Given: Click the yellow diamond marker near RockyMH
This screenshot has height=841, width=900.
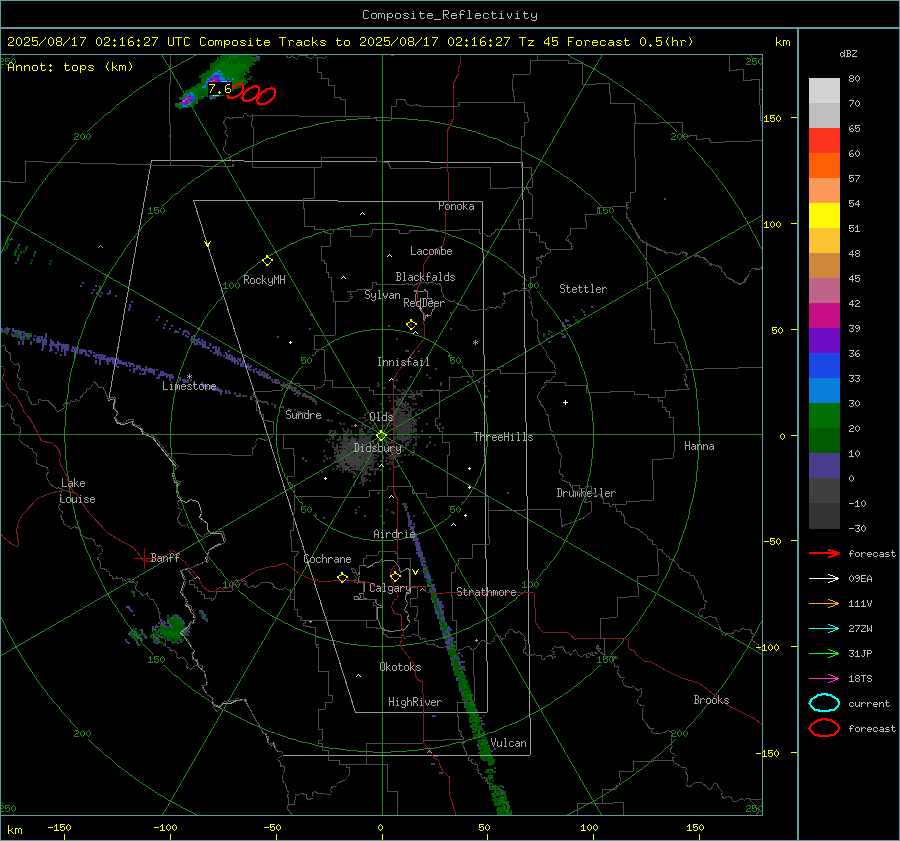Looking at the screenshot, I should (267, 261).
